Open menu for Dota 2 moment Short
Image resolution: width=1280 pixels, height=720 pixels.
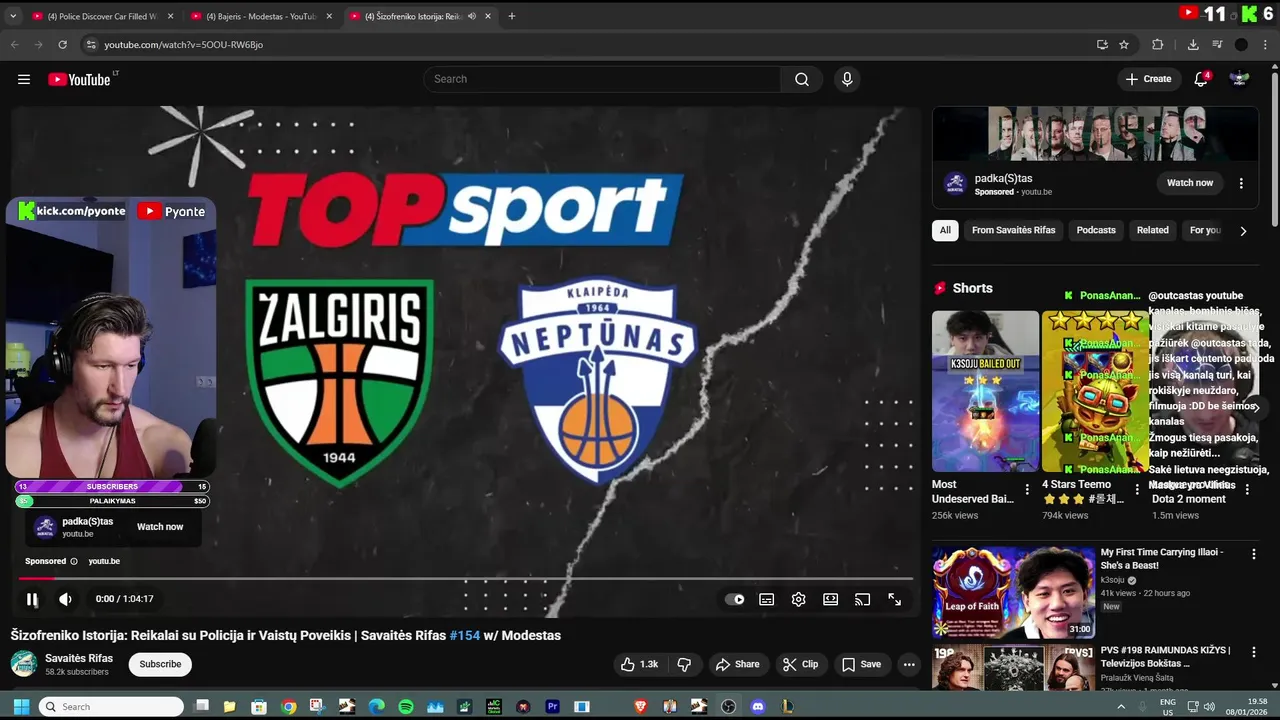[x=1246, y=489]
